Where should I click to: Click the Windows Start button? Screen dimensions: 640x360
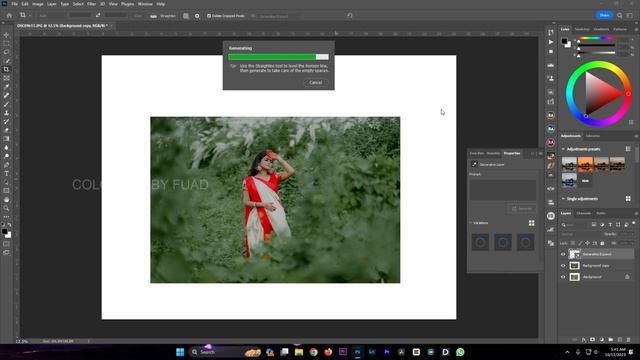(x=180, y=352)
